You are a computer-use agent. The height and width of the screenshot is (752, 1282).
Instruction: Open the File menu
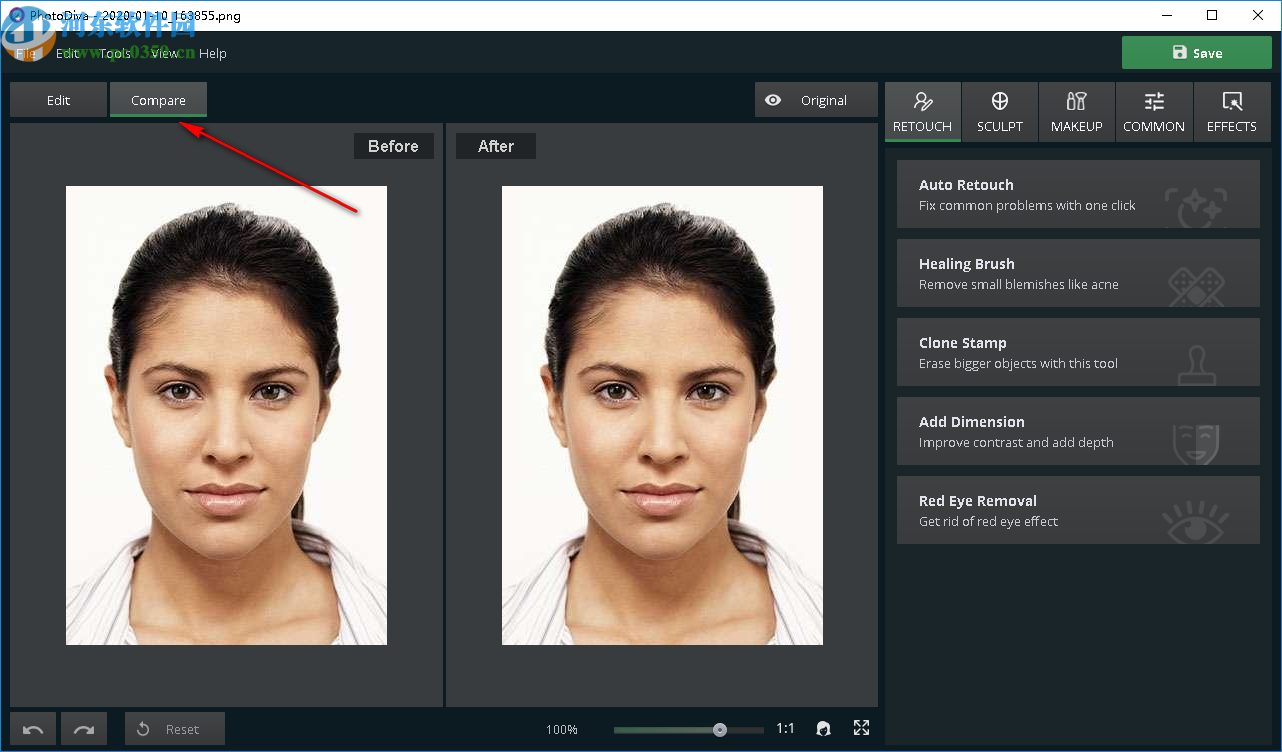pos(25,53)
